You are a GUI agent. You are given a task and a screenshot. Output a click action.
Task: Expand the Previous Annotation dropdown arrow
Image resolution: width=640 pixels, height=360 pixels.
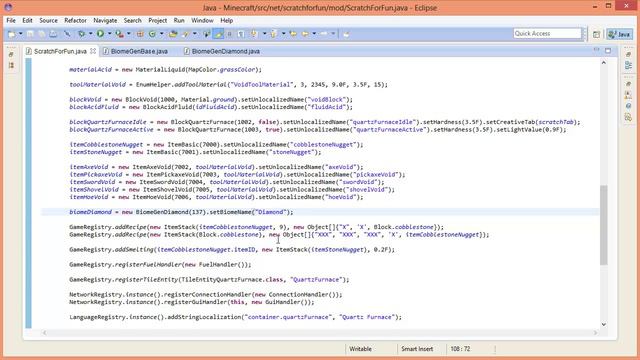click(283, 34)
